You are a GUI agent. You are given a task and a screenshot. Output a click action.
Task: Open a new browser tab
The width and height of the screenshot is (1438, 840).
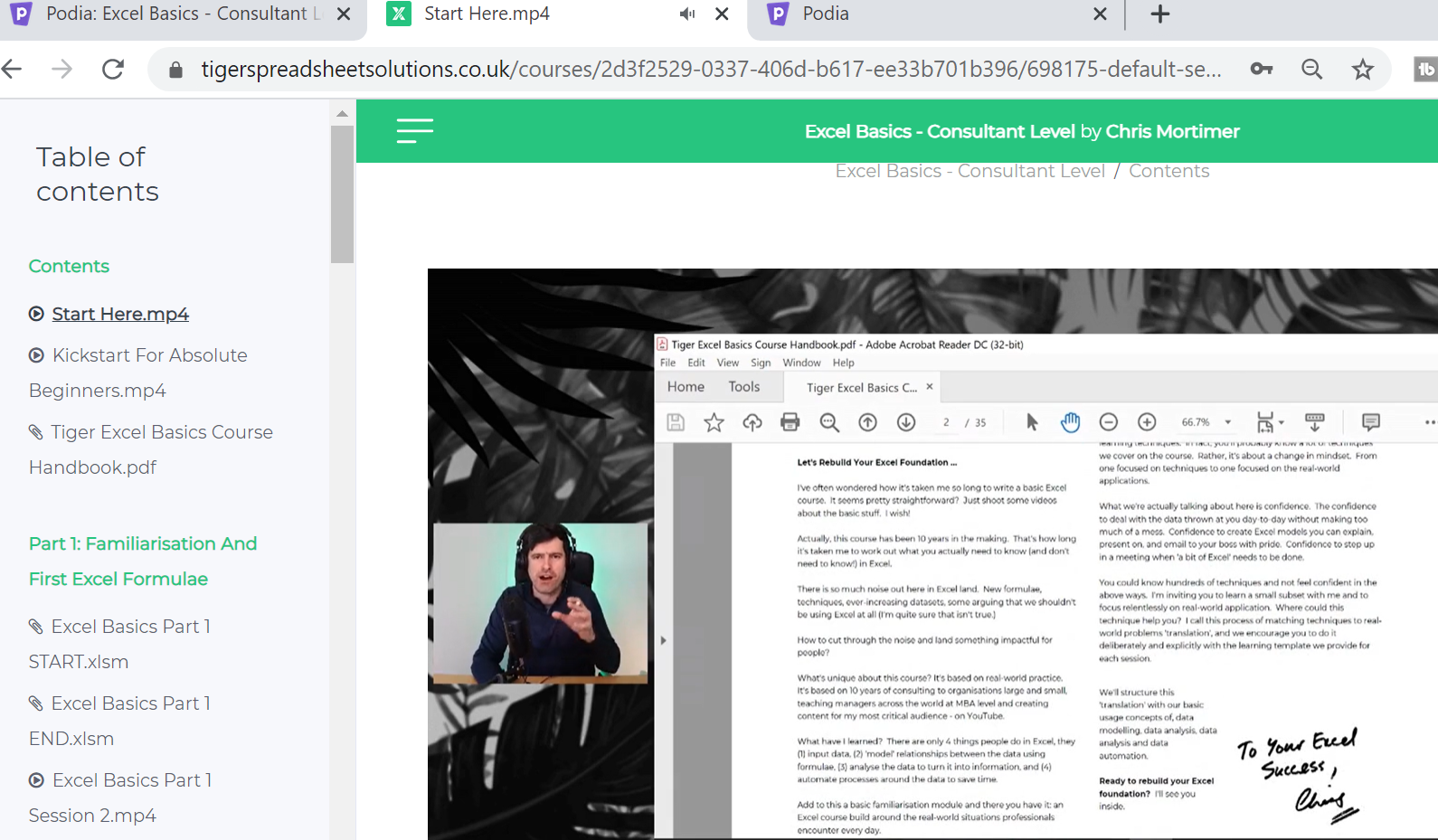tap(1159, 14)
